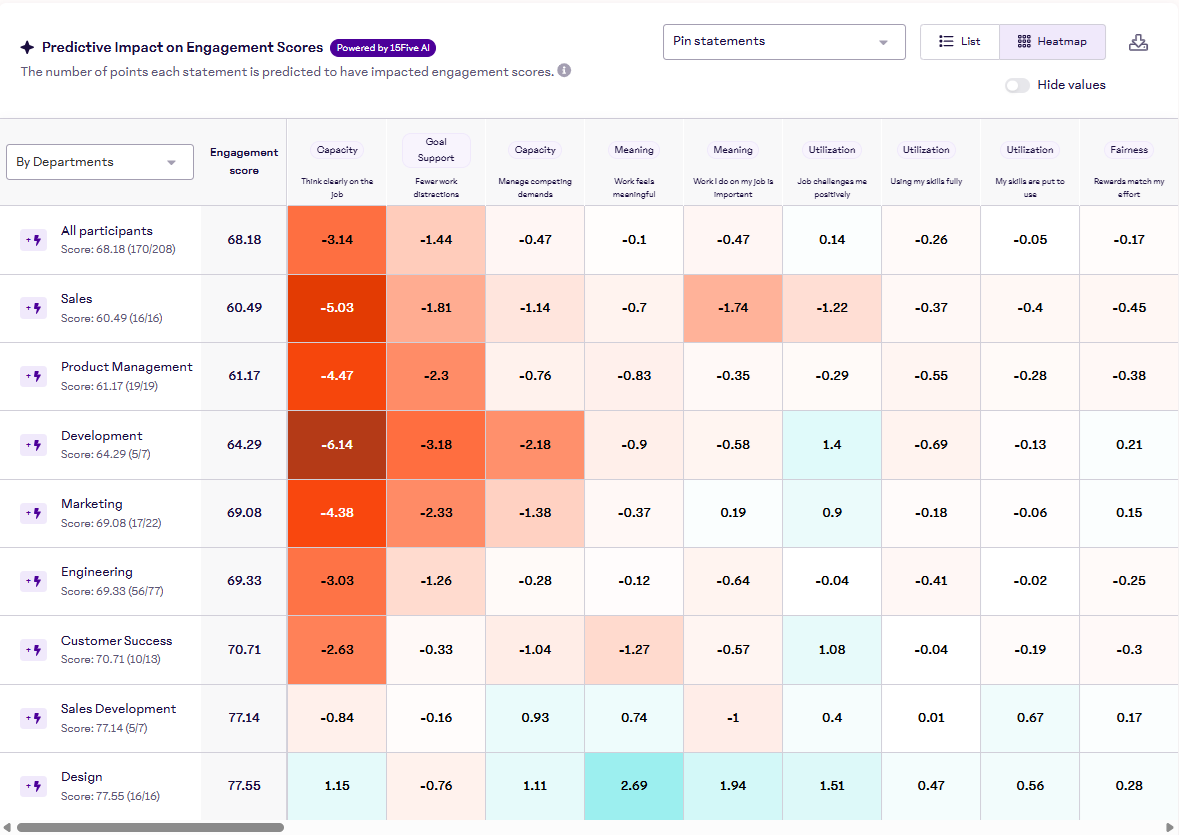Click the AI insight icon for Customer Success

pos(33,650)
